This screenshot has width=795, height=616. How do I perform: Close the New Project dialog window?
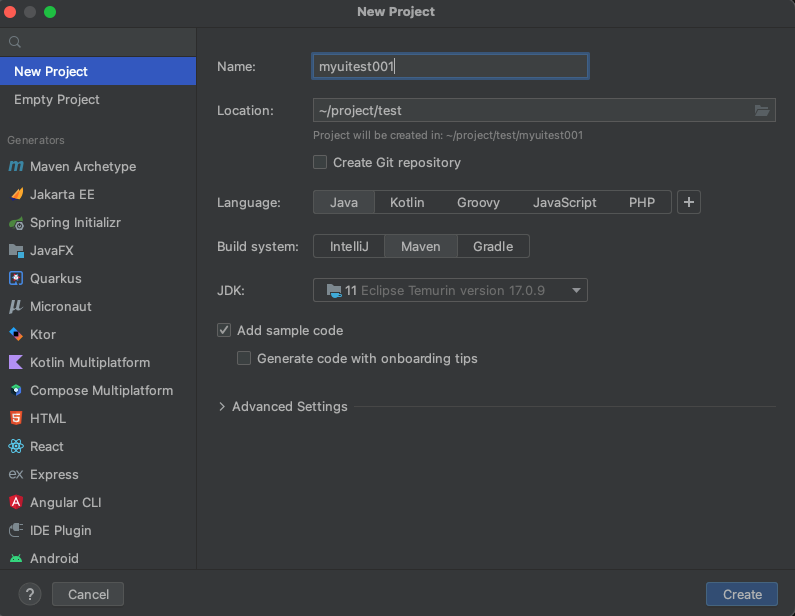coord(10,12)
